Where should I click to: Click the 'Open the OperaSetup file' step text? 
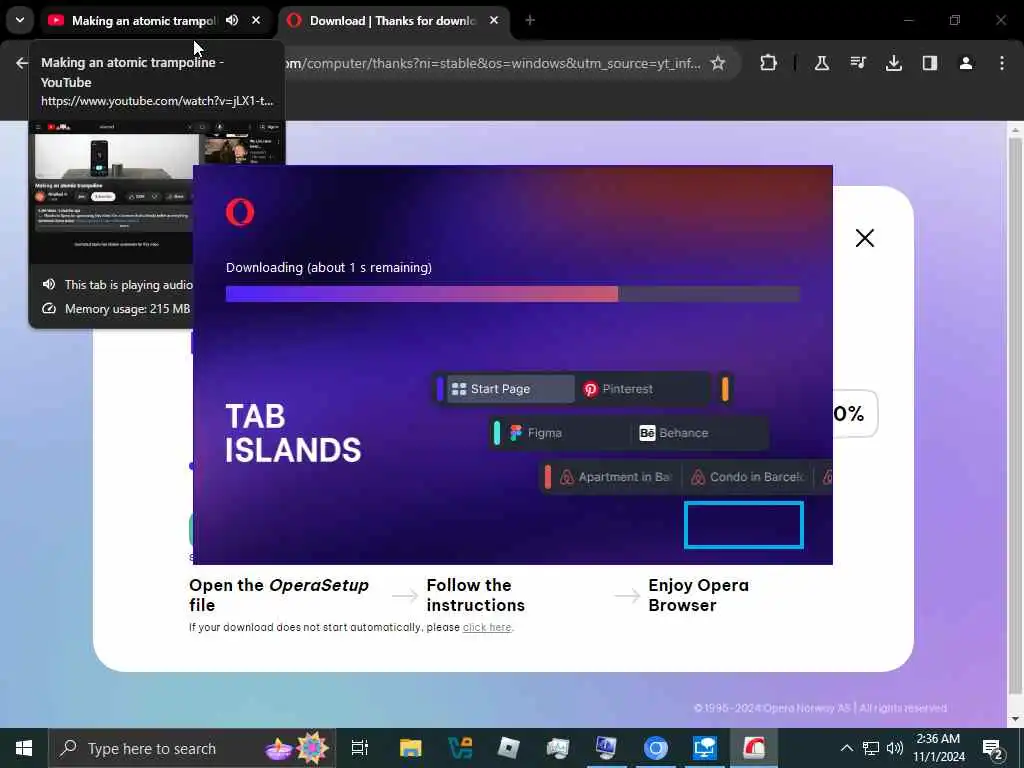point(279,595)
